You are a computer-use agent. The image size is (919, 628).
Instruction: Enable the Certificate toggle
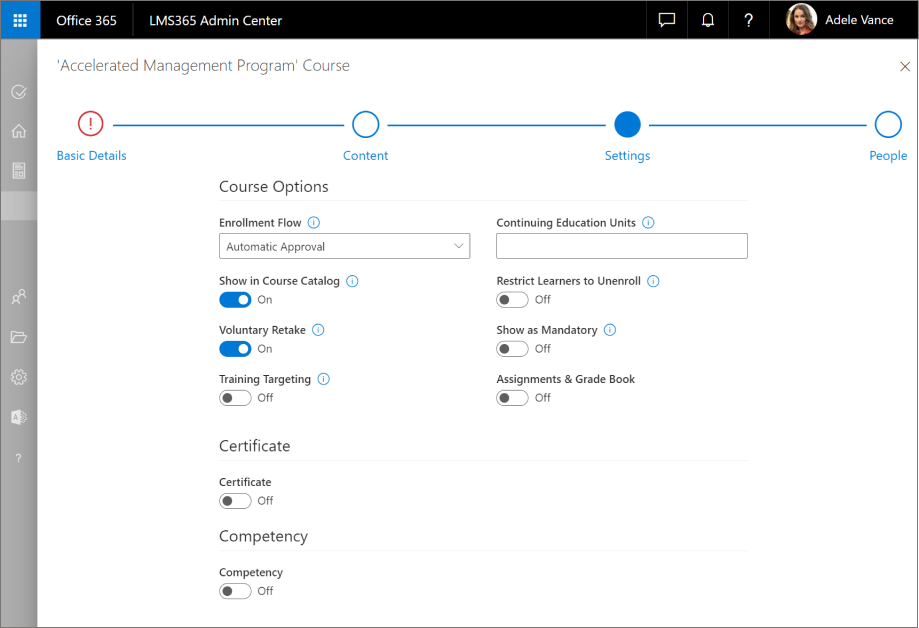[235, 501]
